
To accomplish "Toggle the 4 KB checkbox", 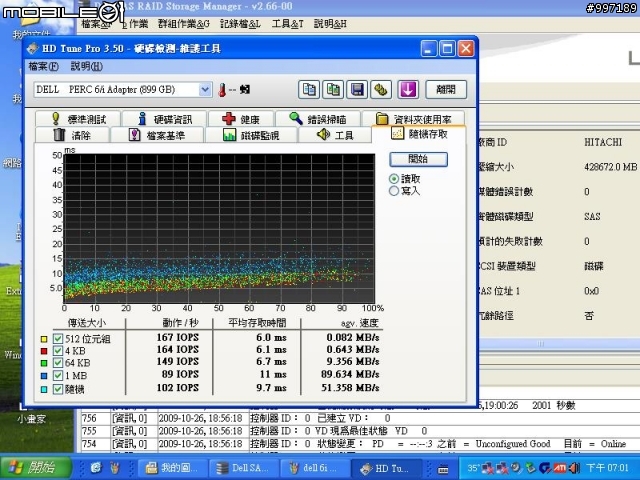I will pyautogui.click(x=58, y=351).
